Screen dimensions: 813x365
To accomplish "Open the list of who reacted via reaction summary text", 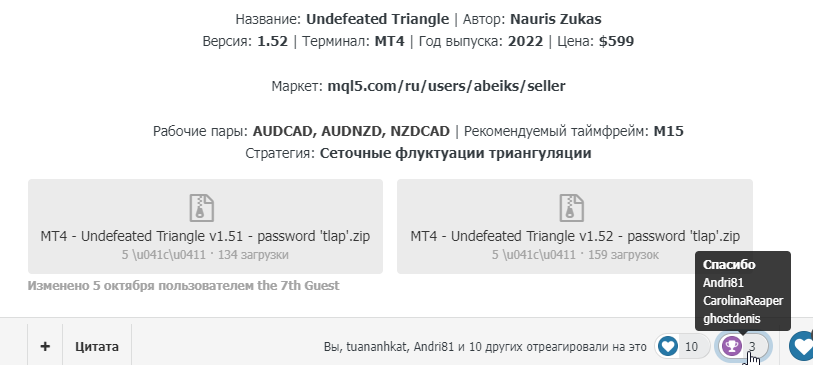I will click(x=485, y=347).
